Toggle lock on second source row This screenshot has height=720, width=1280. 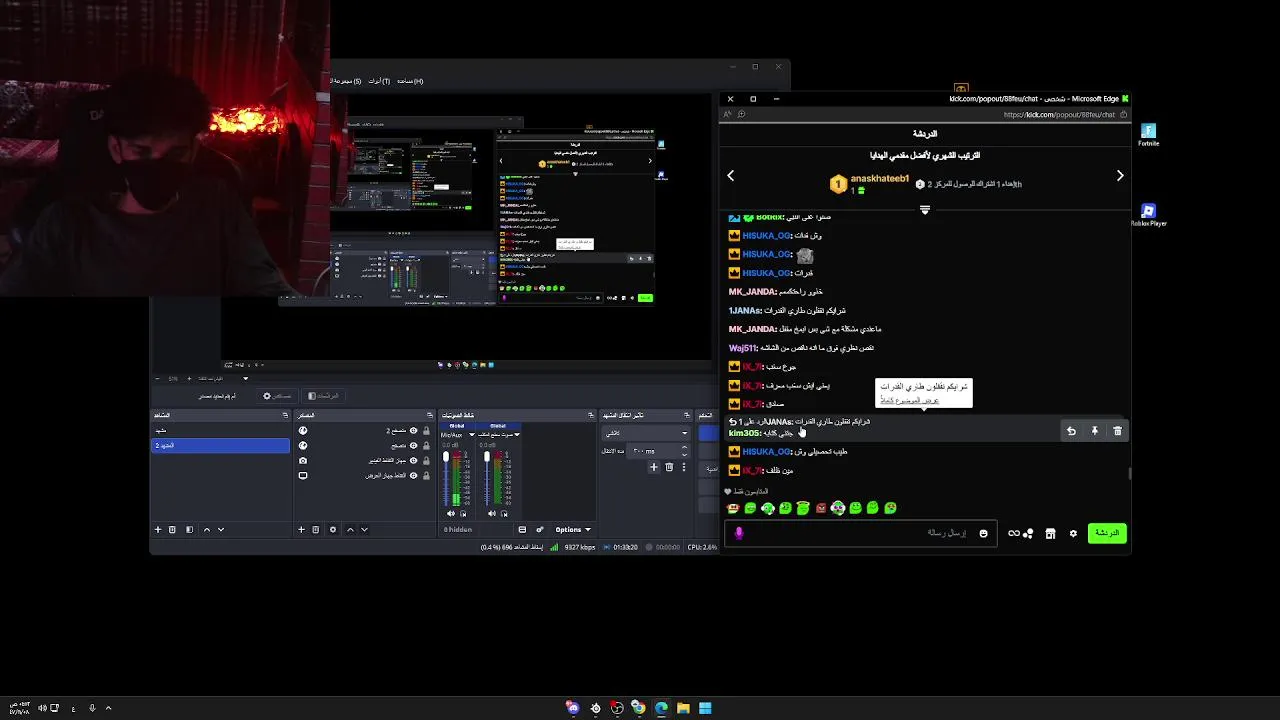tap(426, 446)
